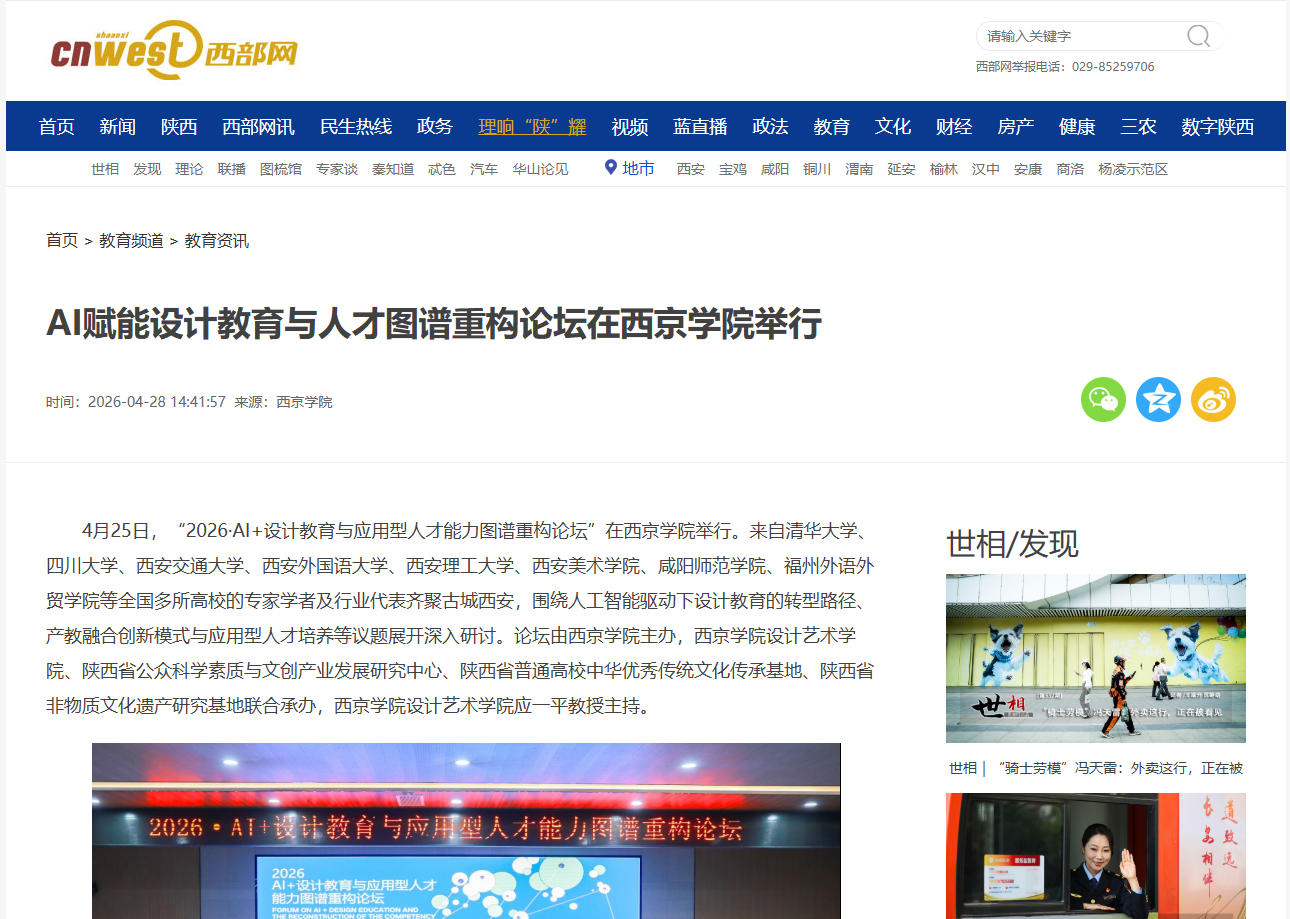This screenshot has width=1290, height=919.
Task: Open the 华山论见 sub-navigation link
Action: click(x=540, y=169)
